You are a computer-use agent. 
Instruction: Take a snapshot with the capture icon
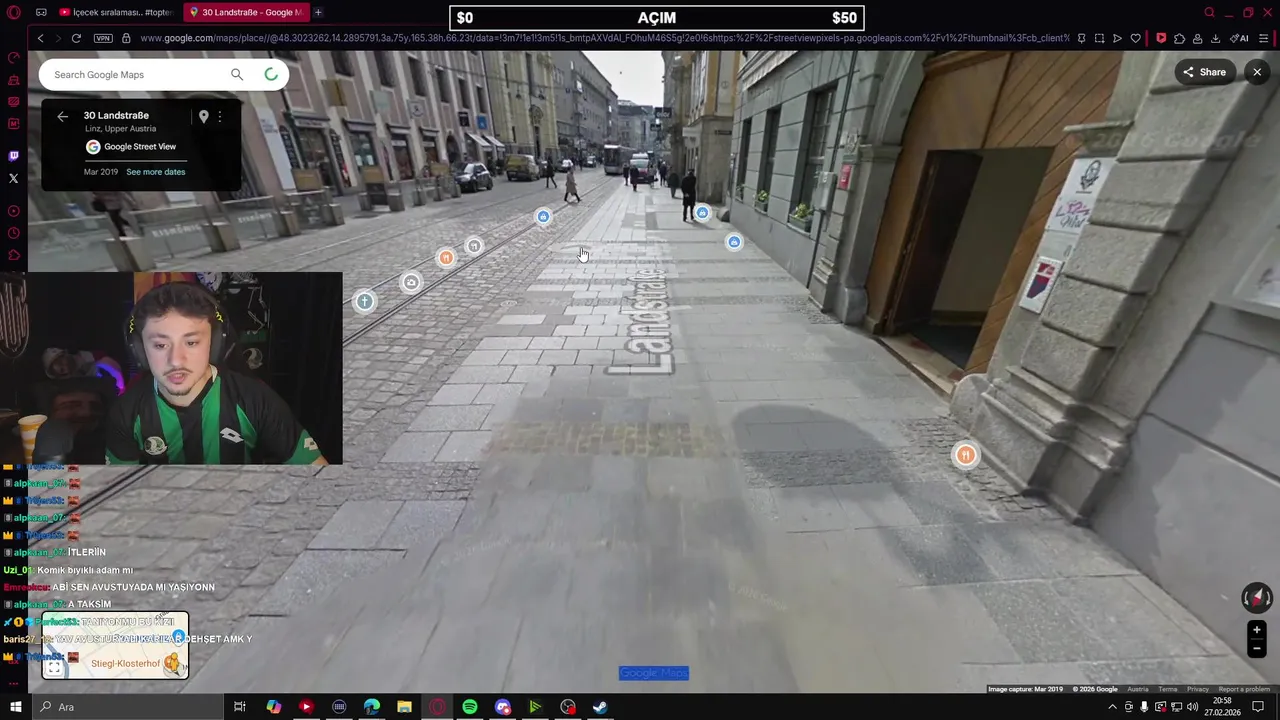(1099, 38)
